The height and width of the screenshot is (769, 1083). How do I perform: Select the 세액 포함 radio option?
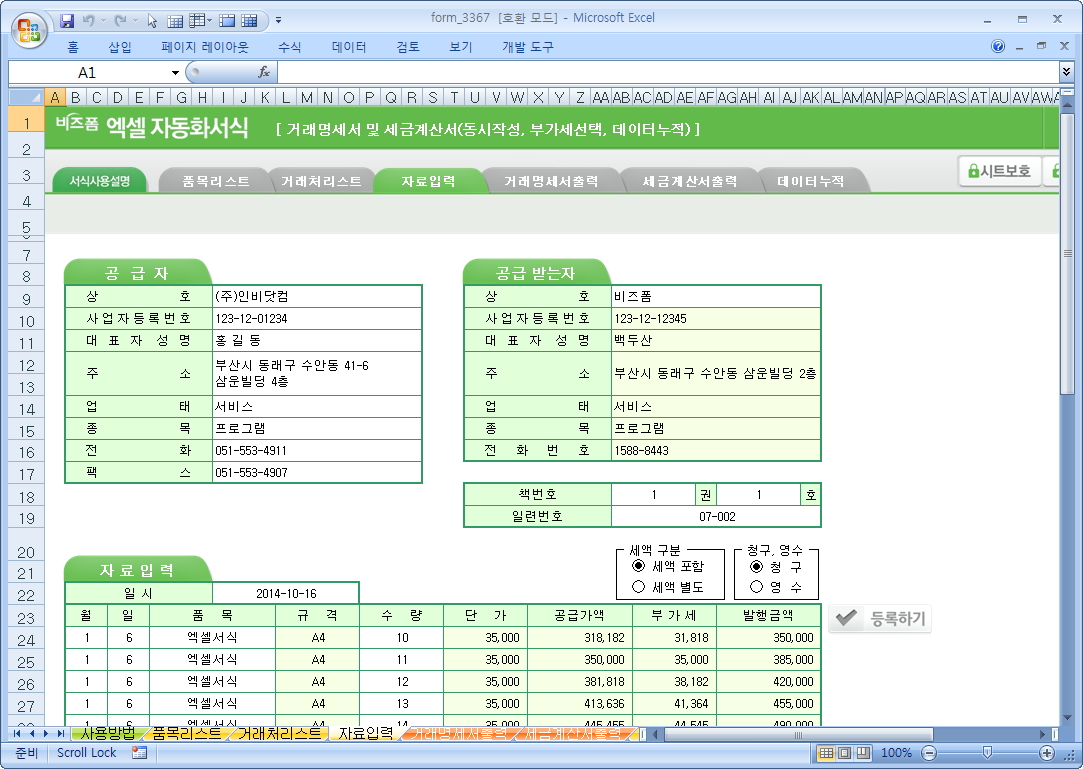click(x=638, y=566)
